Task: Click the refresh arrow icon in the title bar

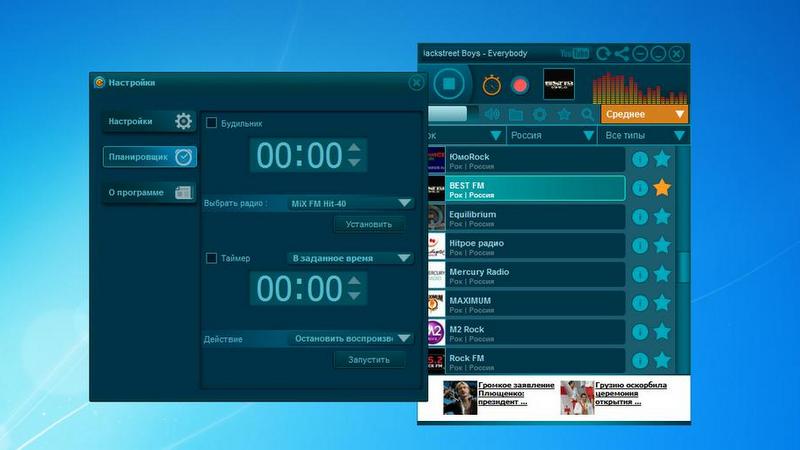Action: click(603, 53)
